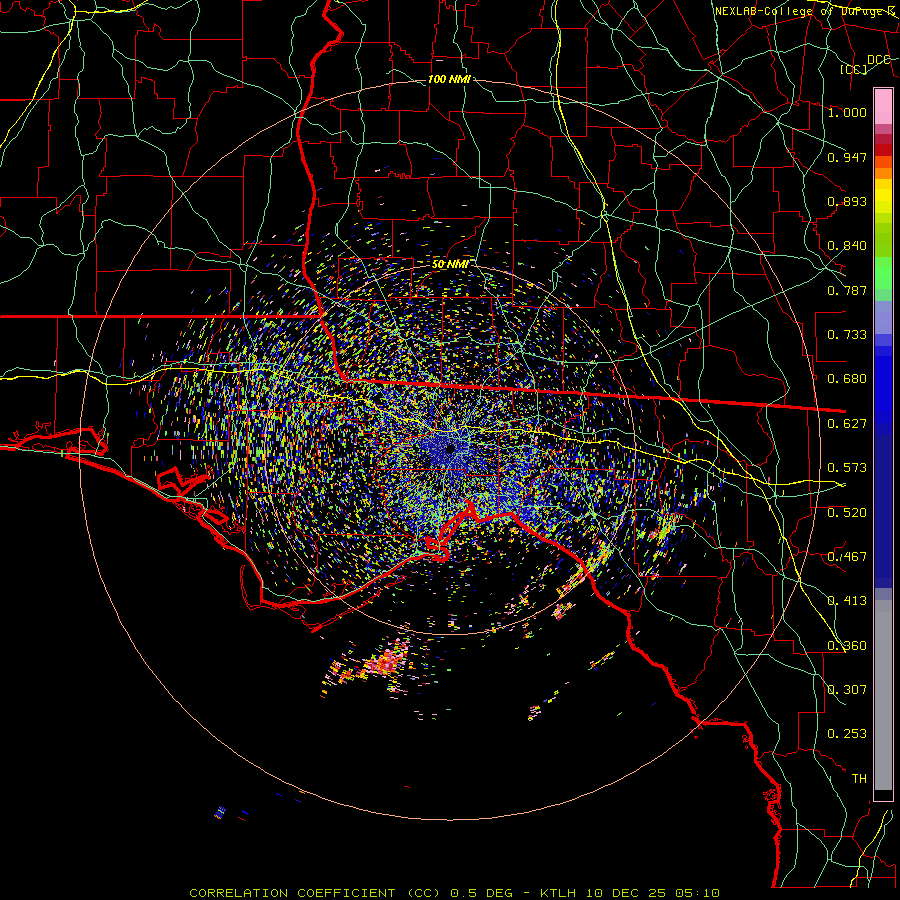This screenshot has height=900, width=900.
Task: Click the black radar site dot at center
Action: point(450,448)
